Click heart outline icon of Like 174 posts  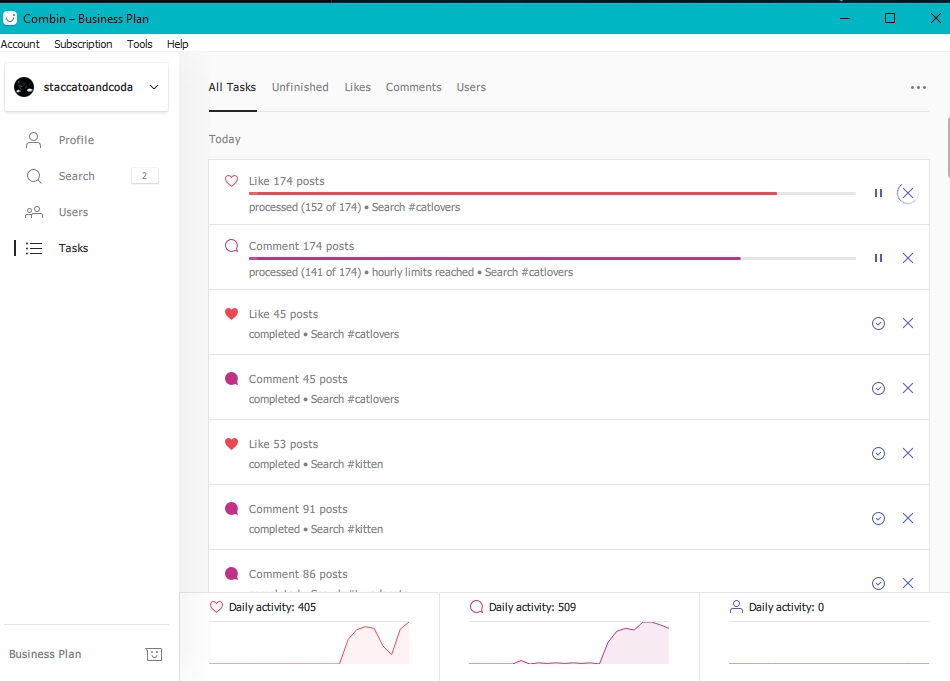point(231,181)
